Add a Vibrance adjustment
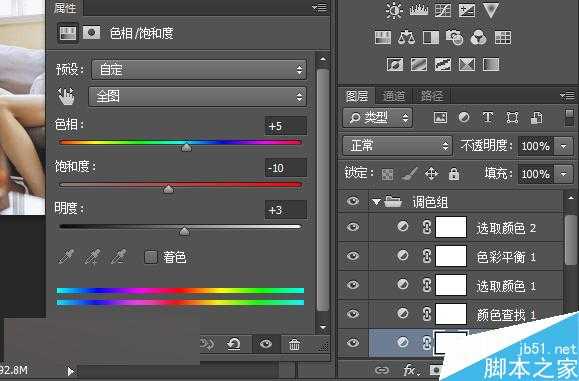 click(491, 10)
